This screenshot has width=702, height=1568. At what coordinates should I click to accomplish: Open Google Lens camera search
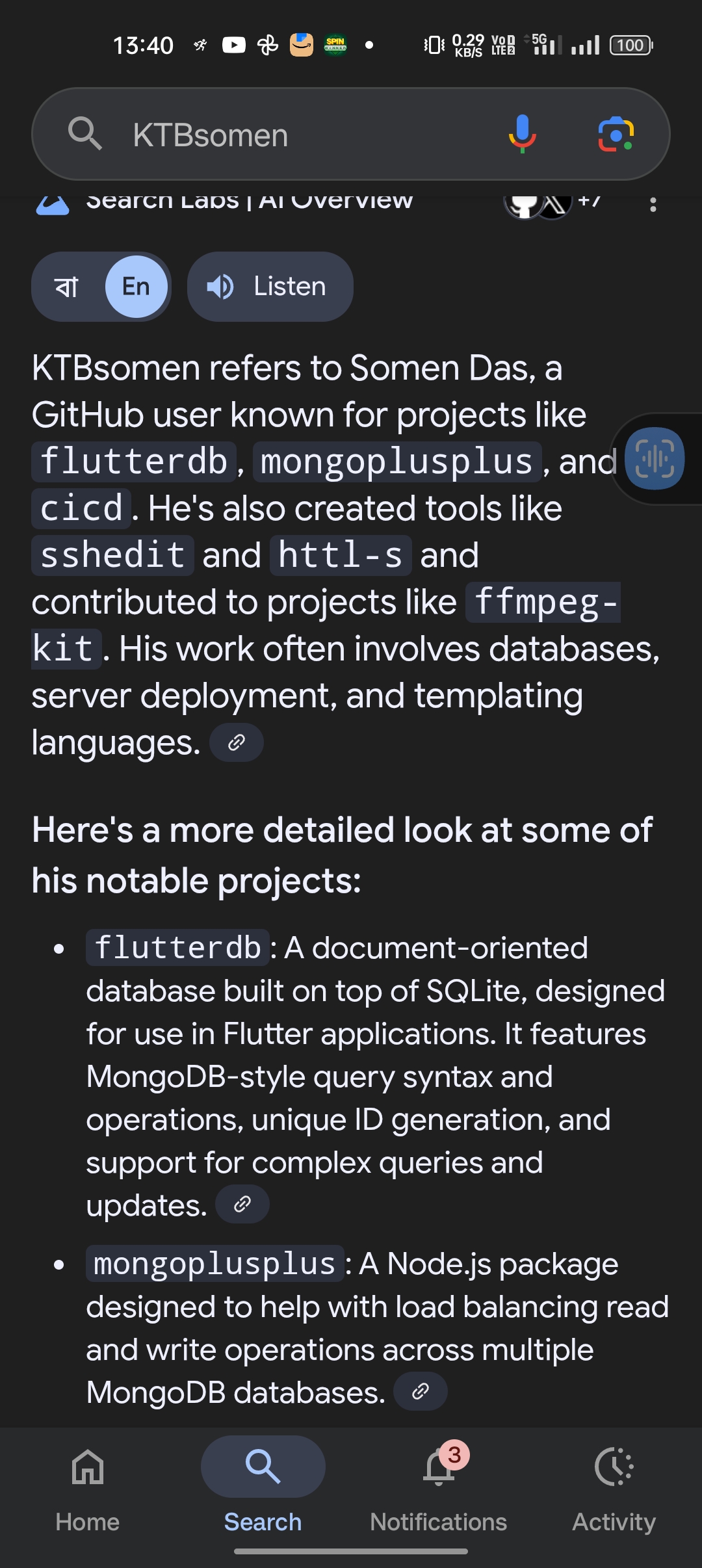(615, 134)
